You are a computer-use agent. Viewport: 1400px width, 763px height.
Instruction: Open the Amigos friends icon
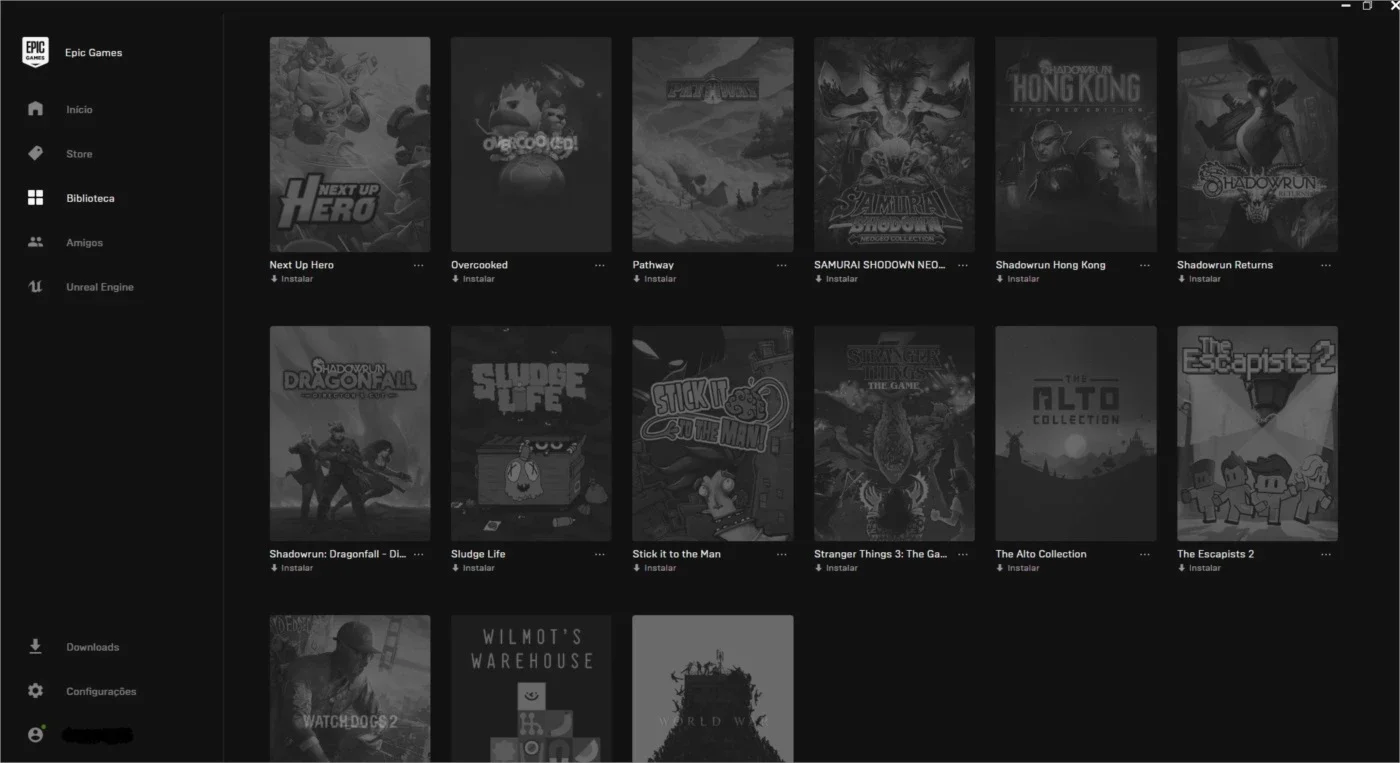coord(35,242)
